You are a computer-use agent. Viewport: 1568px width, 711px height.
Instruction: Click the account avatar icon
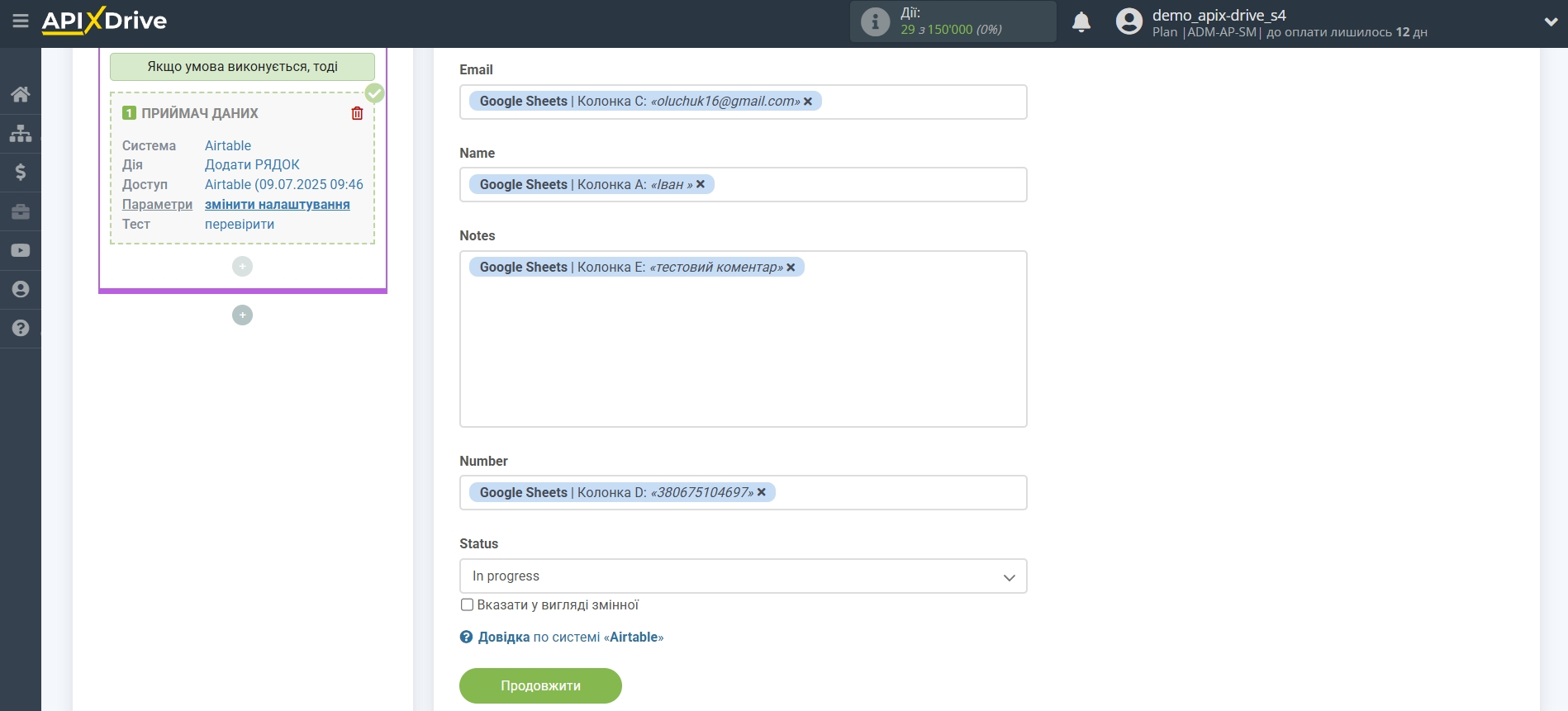click(1128, 21)
